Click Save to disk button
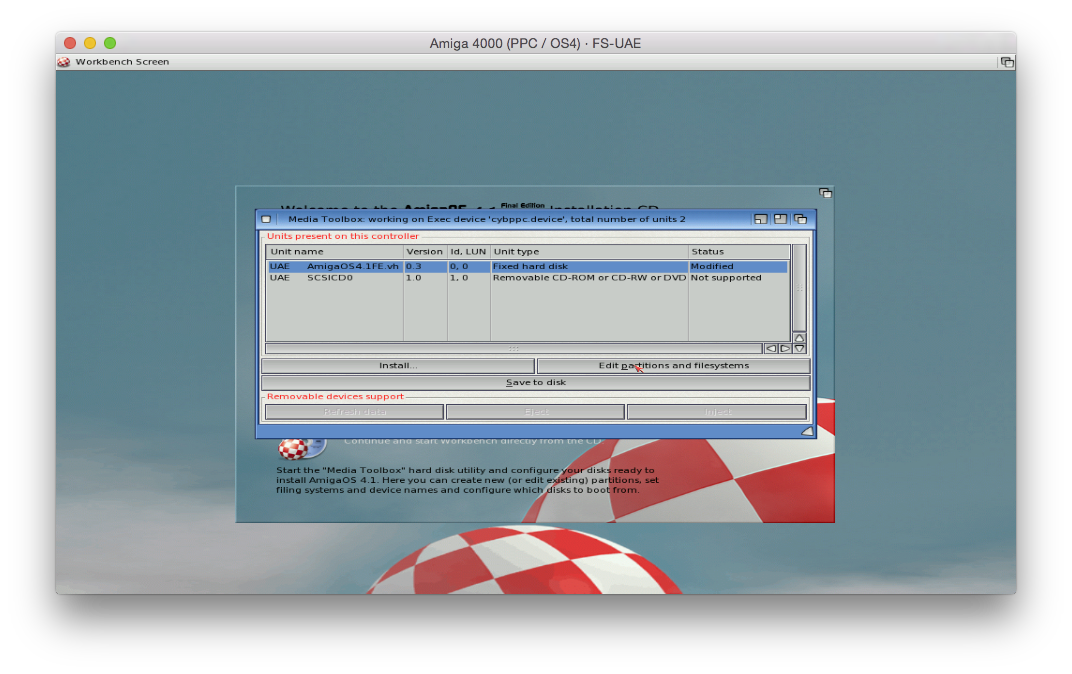The height and width of the screenshot is (674, 1072). (x=535, y=383)
